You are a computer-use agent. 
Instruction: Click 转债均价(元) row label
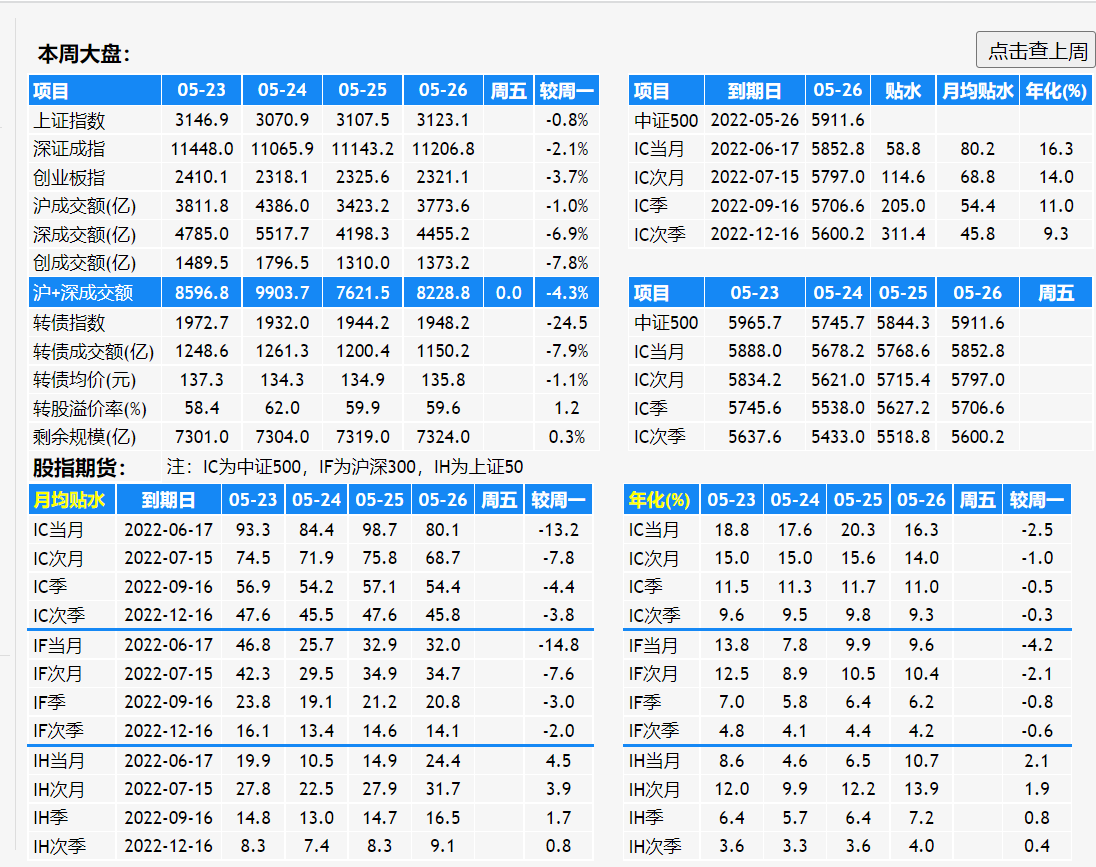point(85,380)
